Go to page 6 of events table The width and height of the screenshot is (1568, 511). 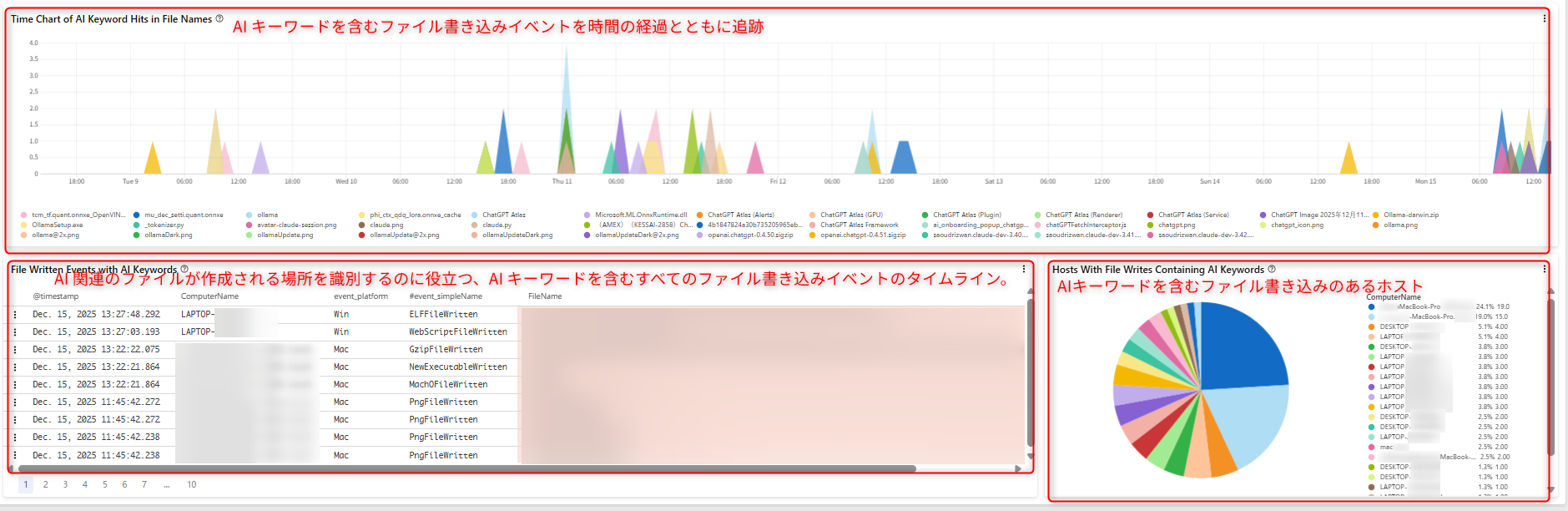pos(124,484)
